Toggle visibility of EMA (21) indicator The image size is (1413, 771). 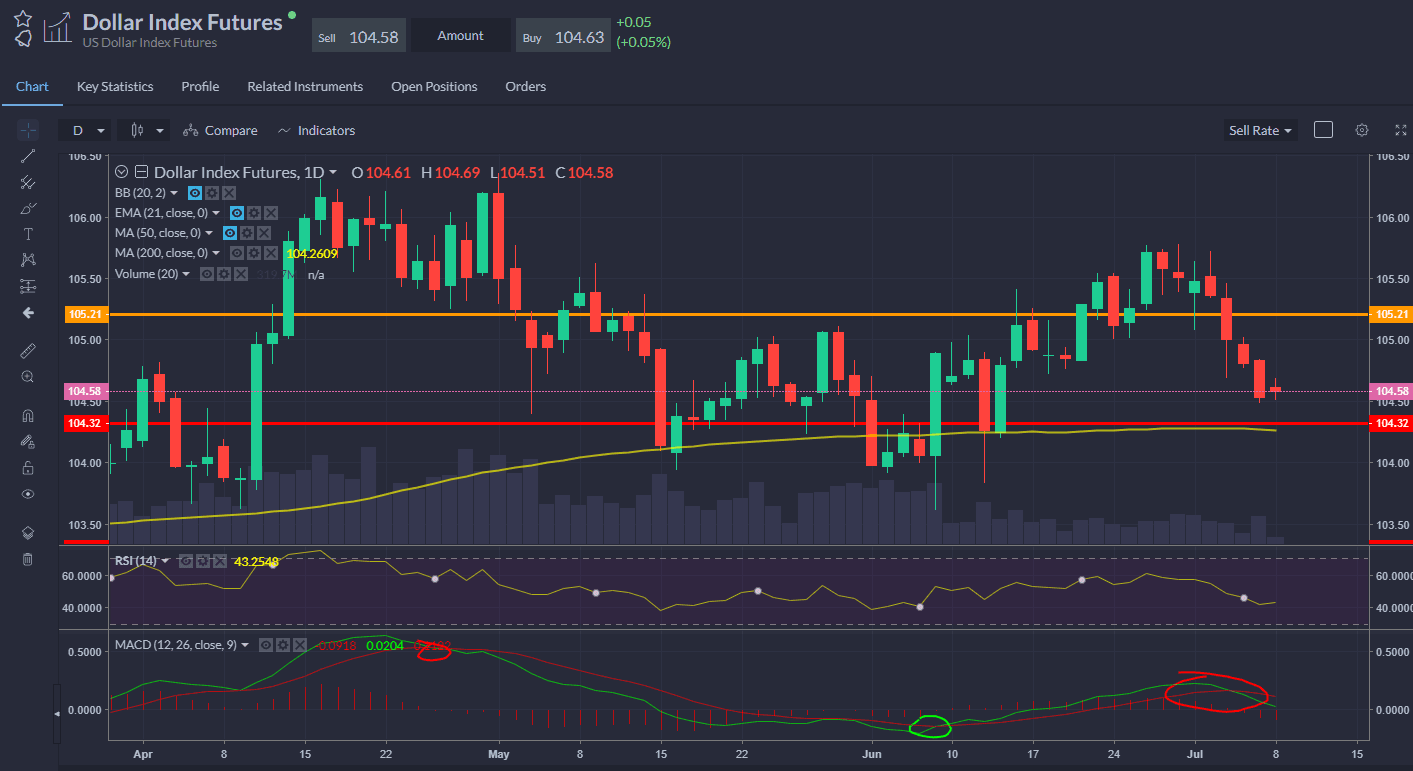[237, 213]
